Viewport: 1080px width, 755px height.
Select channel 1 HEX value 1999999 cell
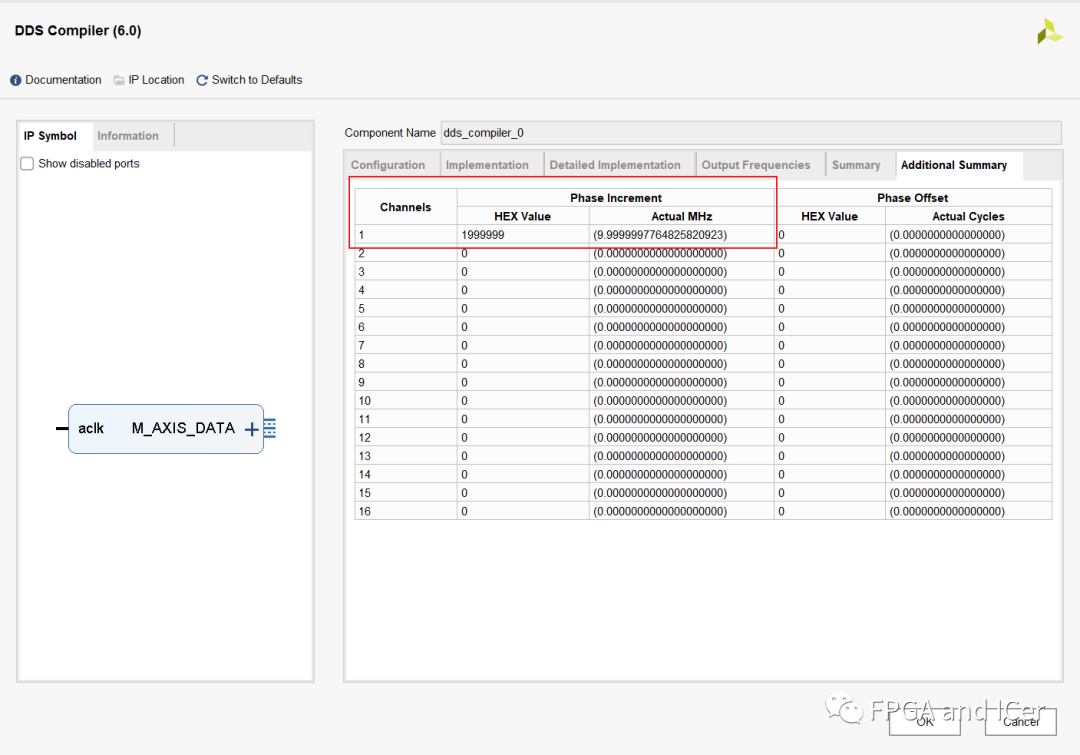pos(523,235)
